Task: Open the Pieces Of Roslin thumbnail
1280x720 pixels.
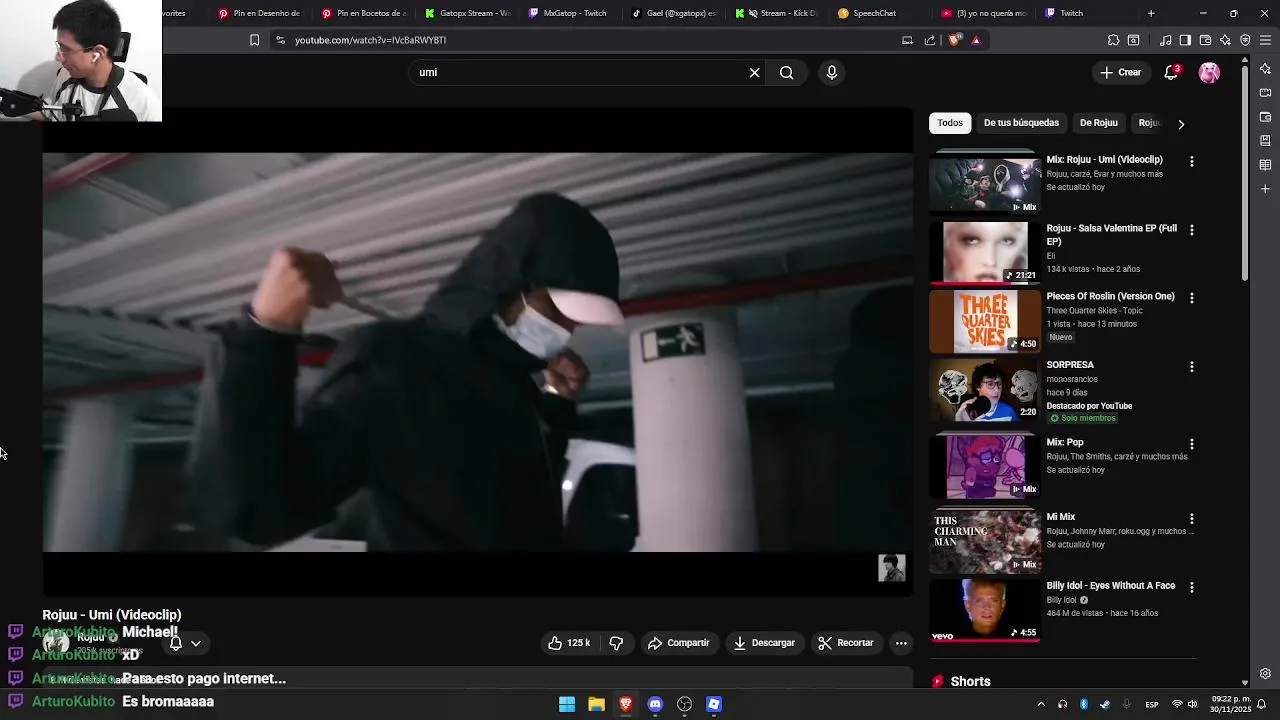Action: (x=985, y=321)
